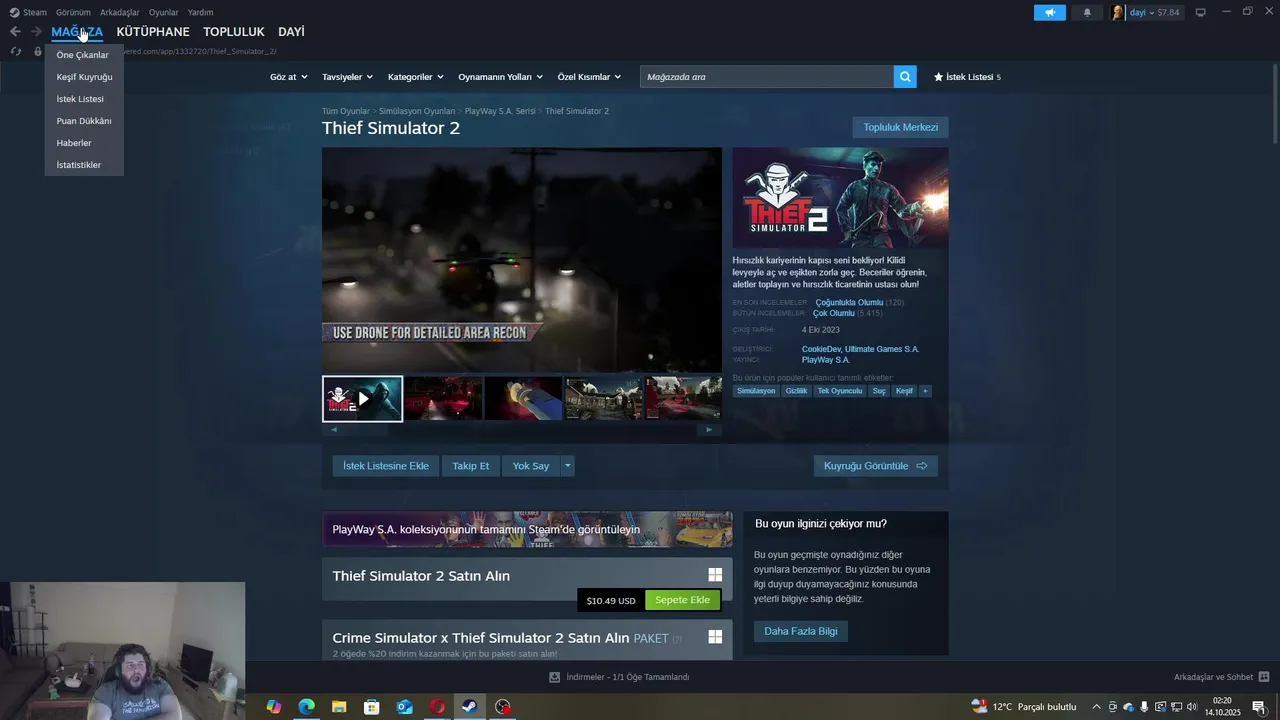Expand the Kategoriler dropdown

(x=415, y=77)
